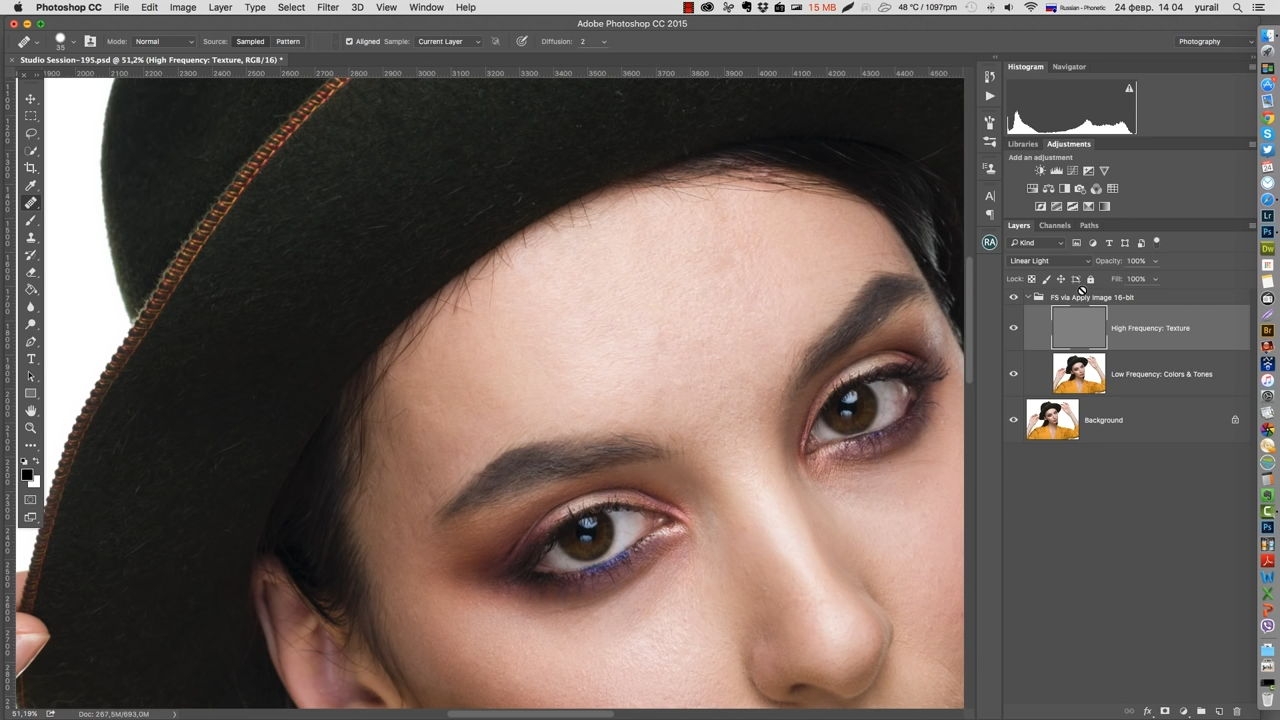Select the Type tool
This screenshot has width=1280, height=720.
pos(31,359)
